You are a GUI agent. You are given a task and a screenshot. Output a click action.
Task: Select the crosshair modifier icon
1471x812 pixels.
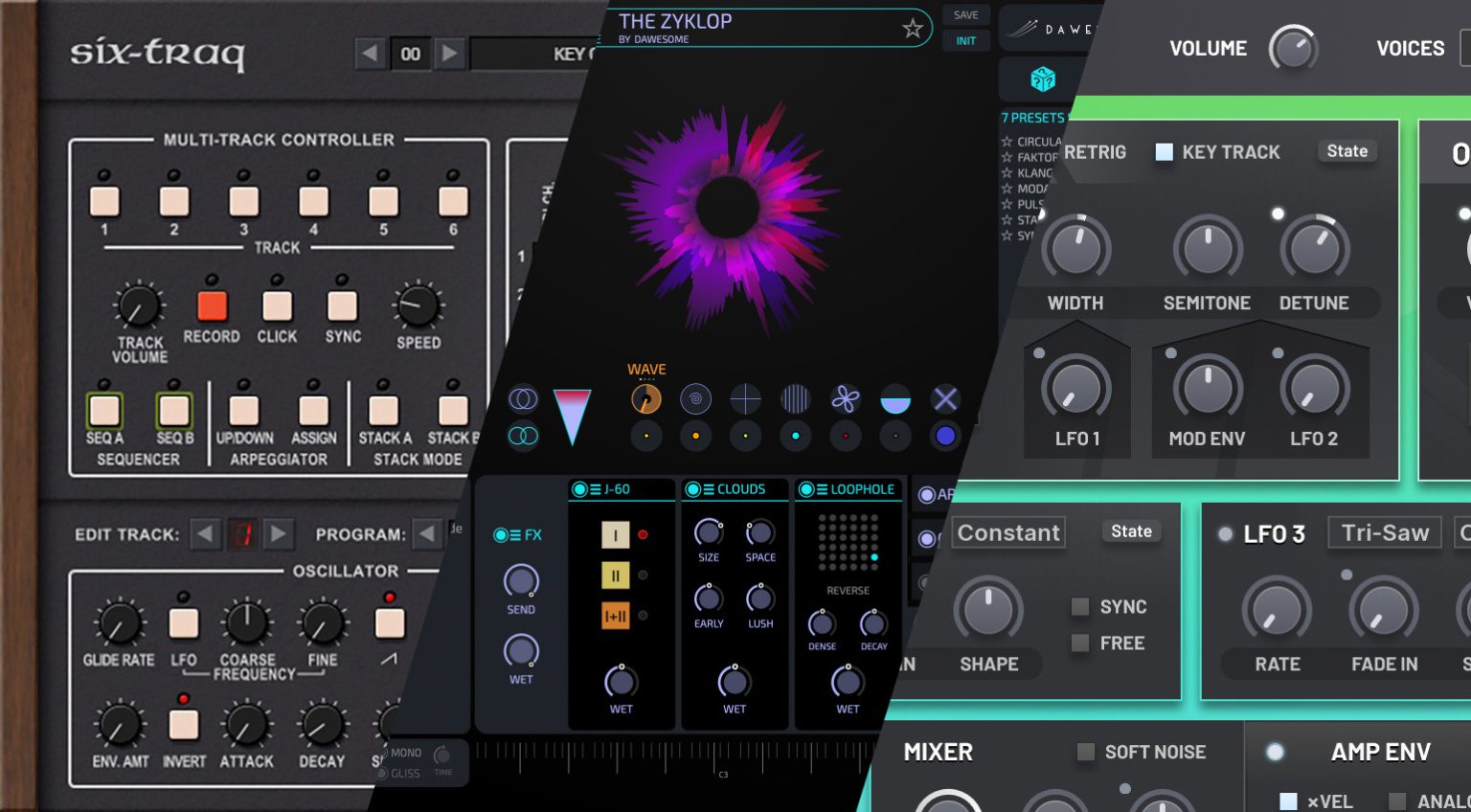pyautogui.click(x=745, y=399)
